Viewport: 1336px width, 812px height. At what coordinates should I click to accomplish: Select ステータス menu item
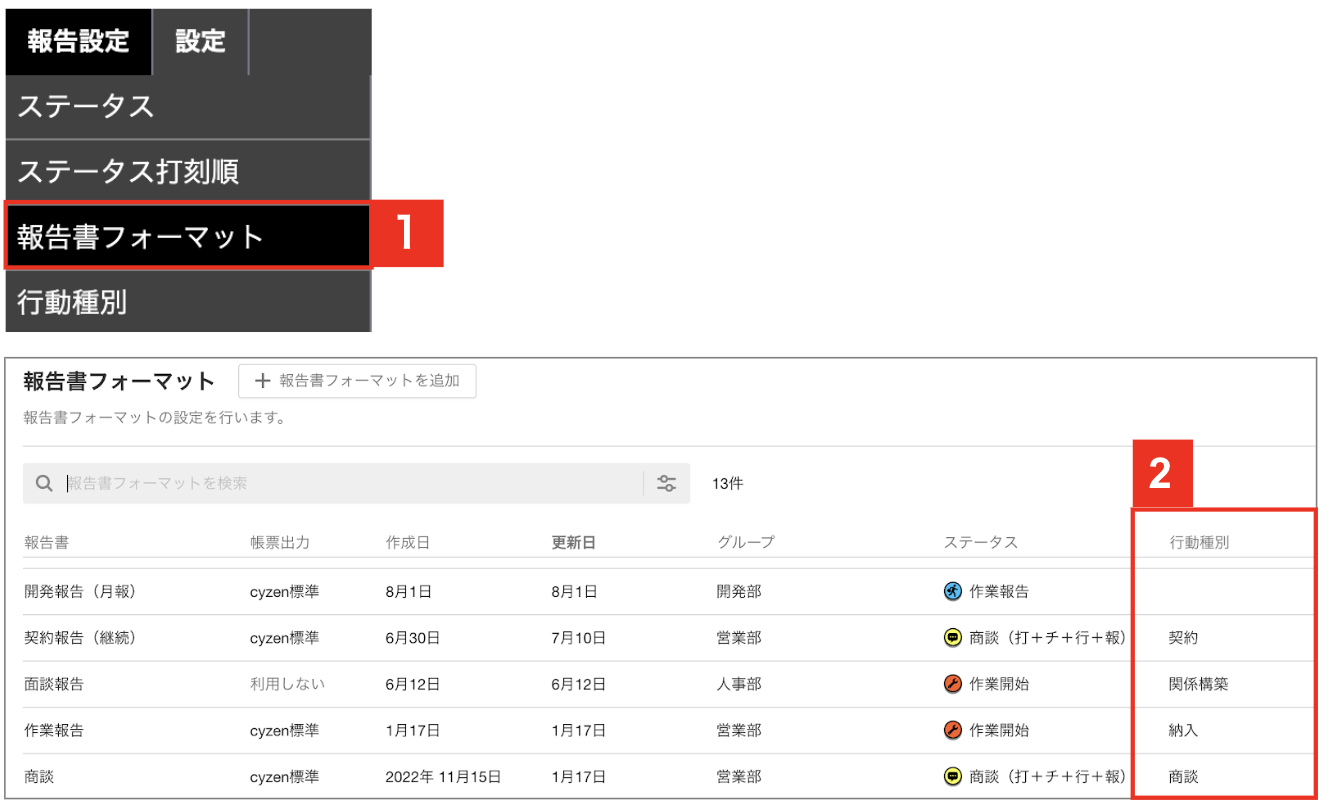[188, 107]
